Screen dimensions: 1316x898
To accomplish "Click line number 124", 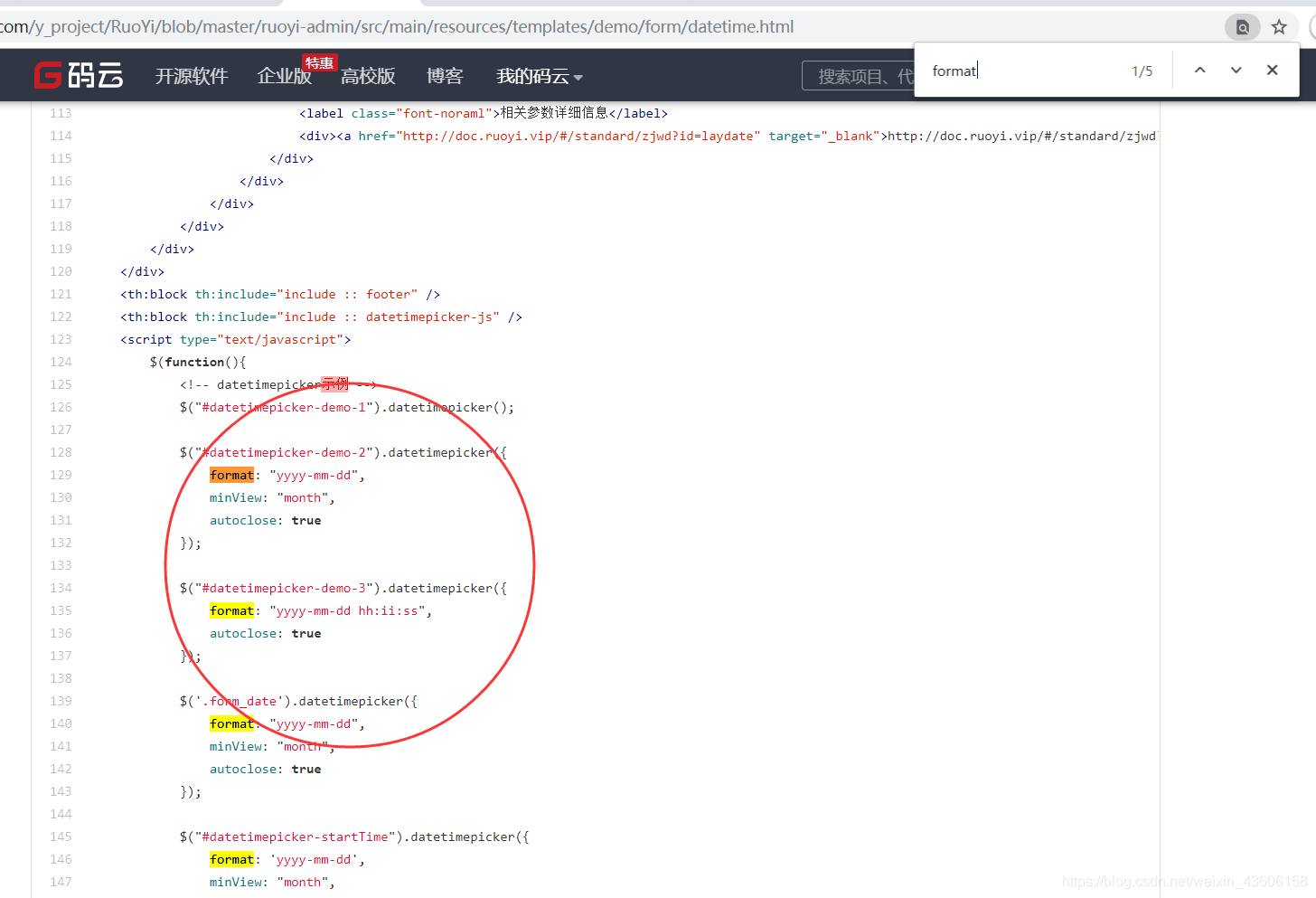I will click(x=61, y=362).
